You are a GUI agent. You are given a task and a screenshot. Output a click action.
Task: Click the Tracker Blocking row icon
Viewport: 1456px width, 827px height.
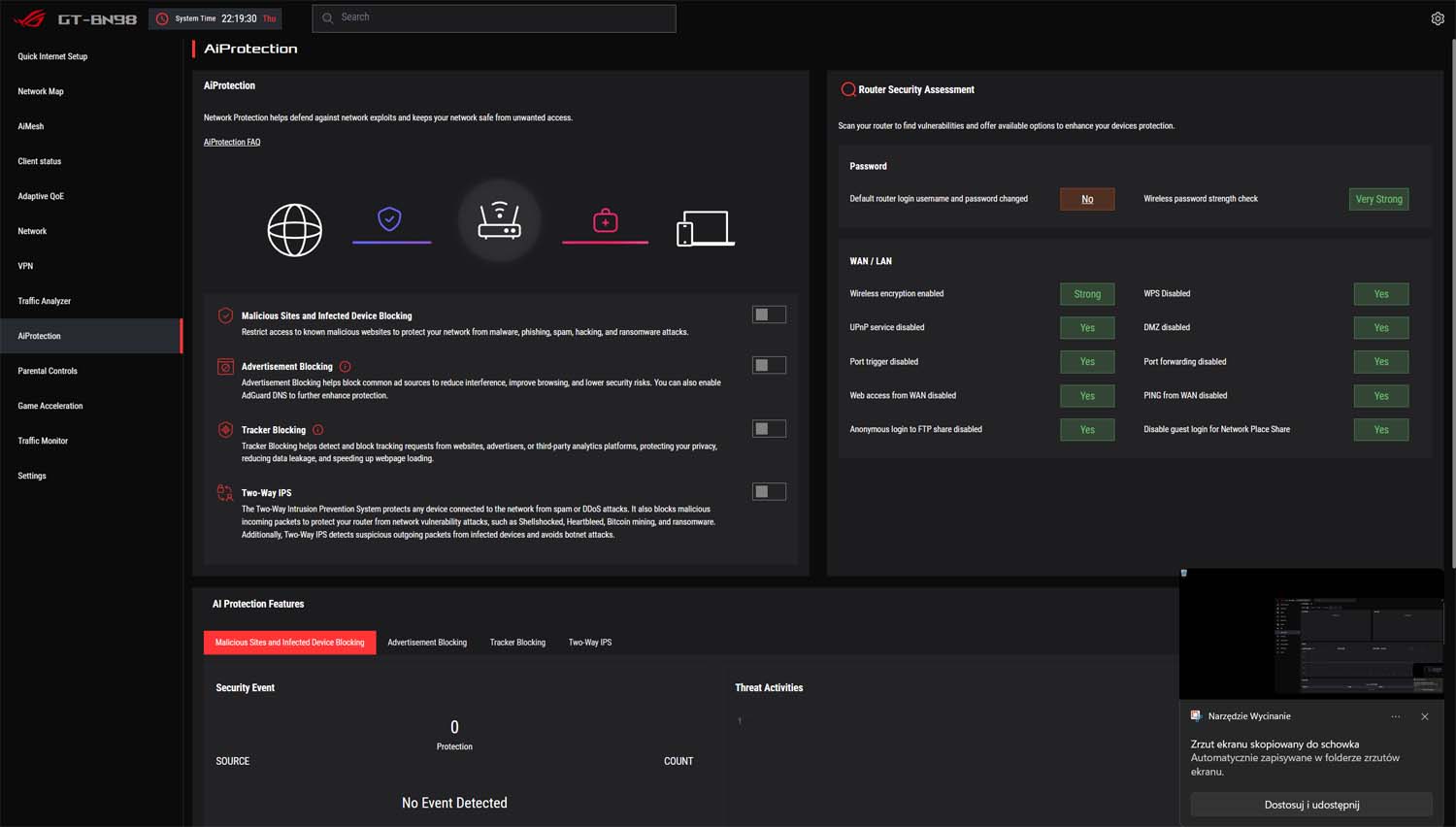[x=225, y=429]
